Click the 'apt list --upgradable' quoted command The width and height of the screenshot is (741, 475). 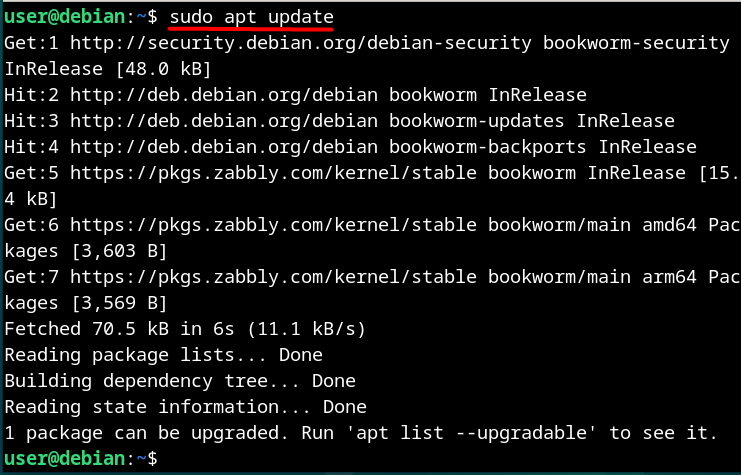click(472, 433)
